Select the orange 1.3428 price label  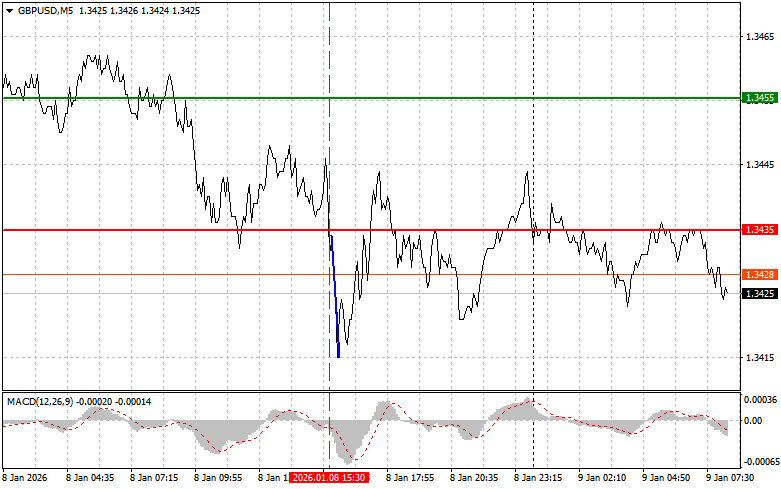tap(760, 274)
